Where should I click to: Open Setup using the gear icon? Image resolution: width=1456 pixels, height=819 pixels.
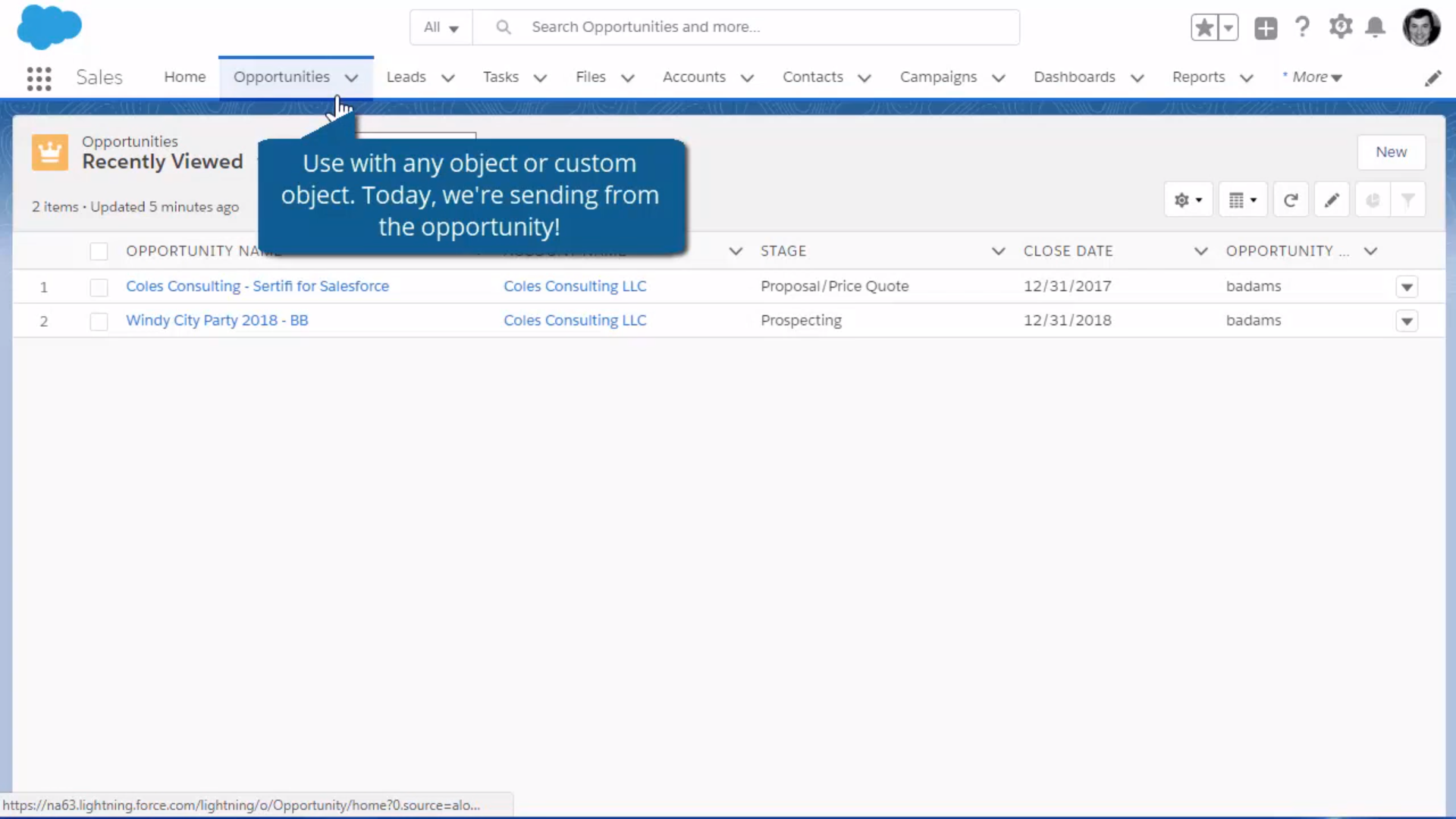1339,27
